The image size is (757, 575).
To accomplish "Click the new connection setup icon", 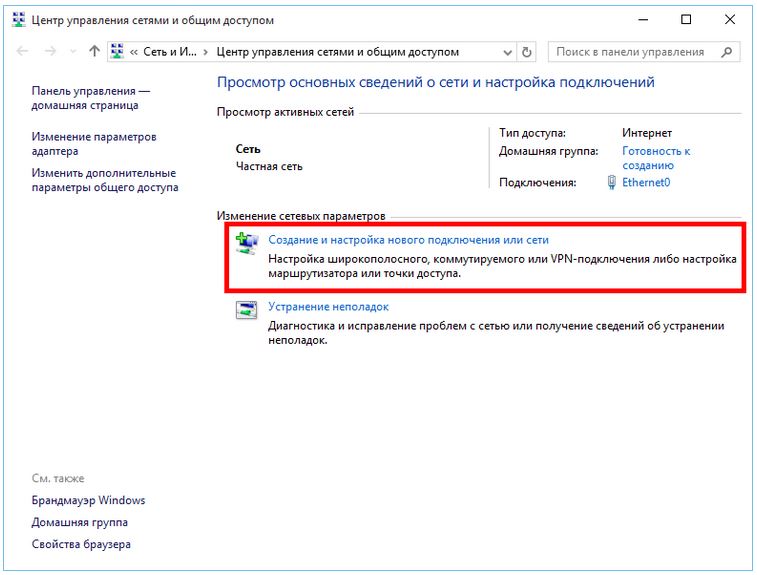I will tap(245, 243).
